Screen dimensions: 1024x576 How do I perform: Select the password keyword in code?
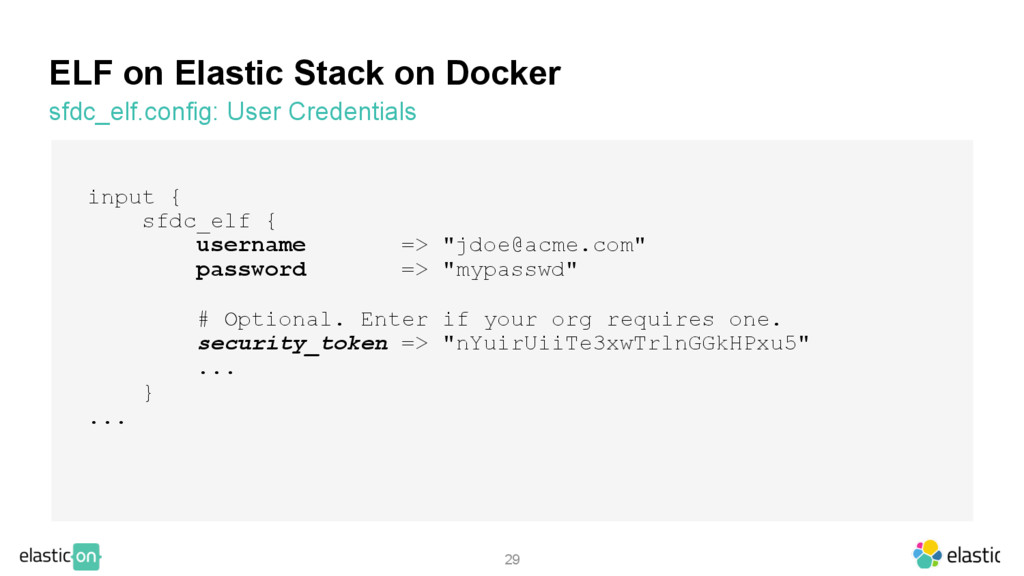(x=251, y=270)
